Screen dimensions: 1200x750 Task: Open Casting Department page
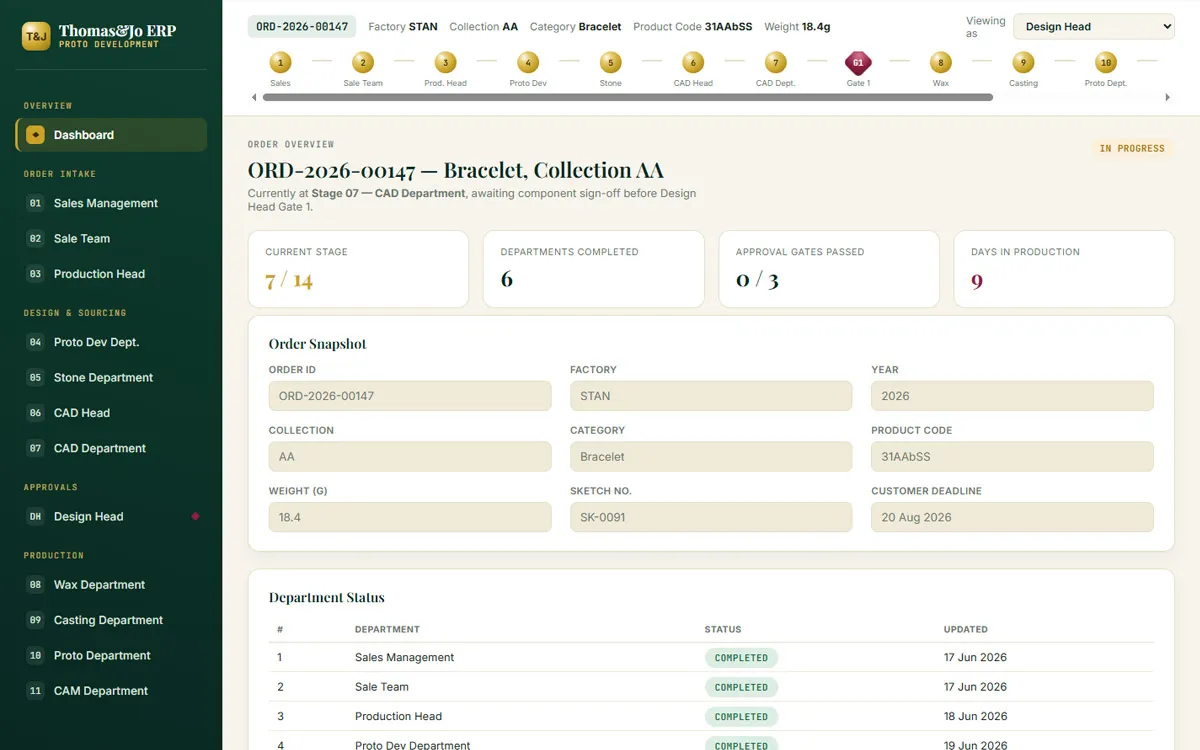pyautogui.click(x=111, y=620)
